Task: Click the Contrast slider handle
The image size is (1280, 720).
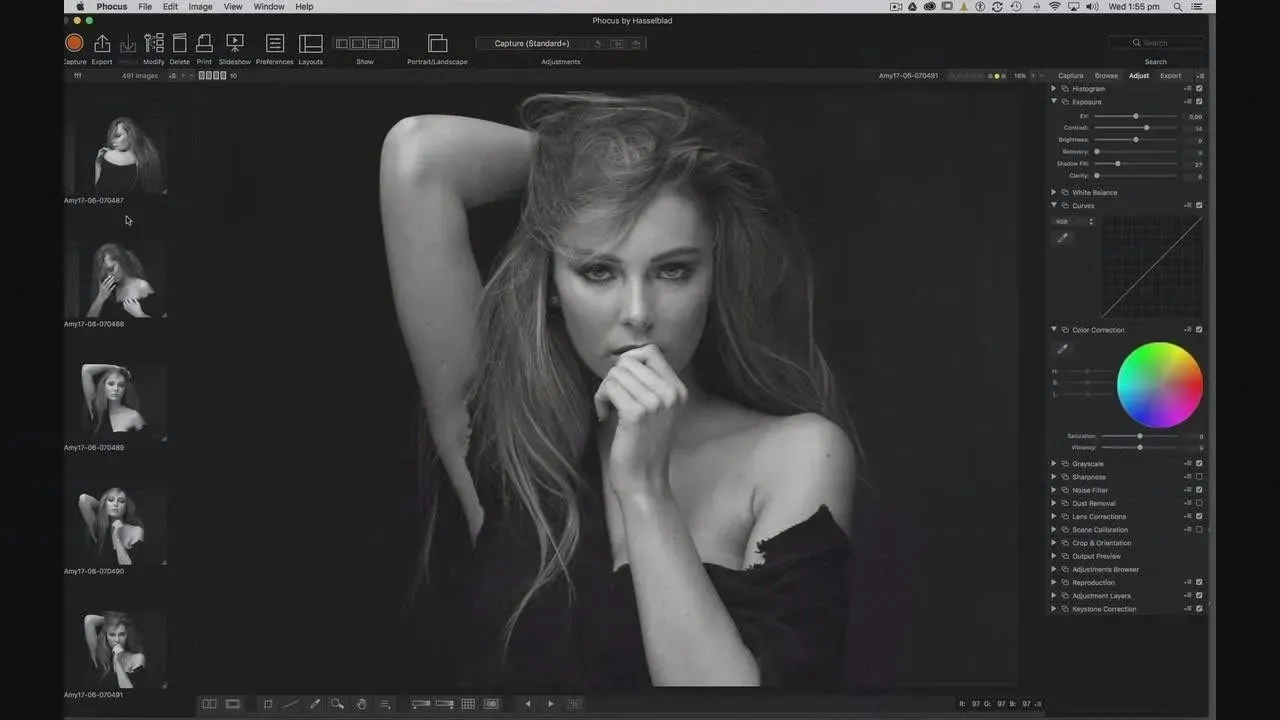Action: (1146, 128)
